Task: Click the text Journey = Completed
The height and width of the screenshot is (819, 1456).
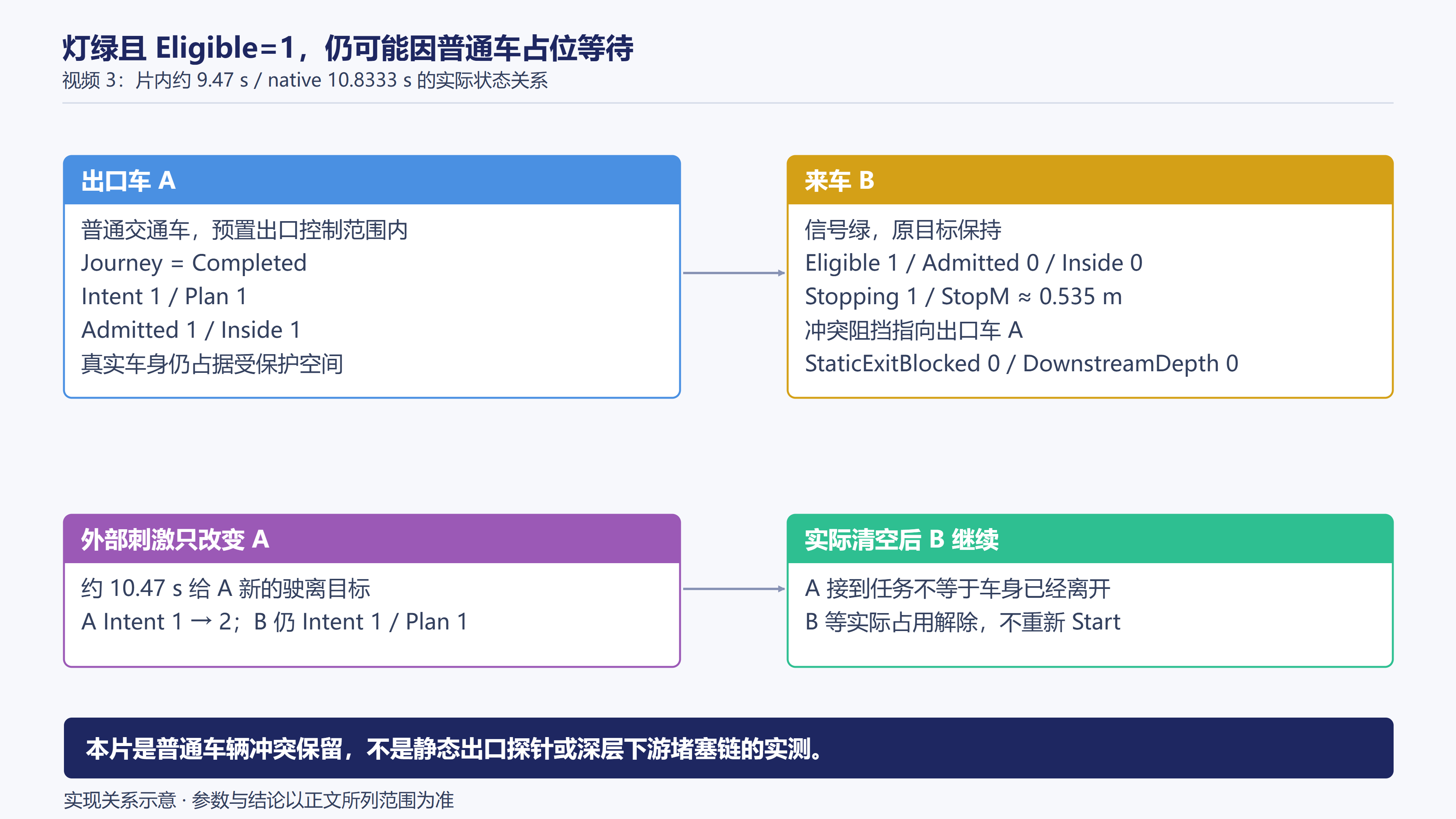Action: (194, 263)
